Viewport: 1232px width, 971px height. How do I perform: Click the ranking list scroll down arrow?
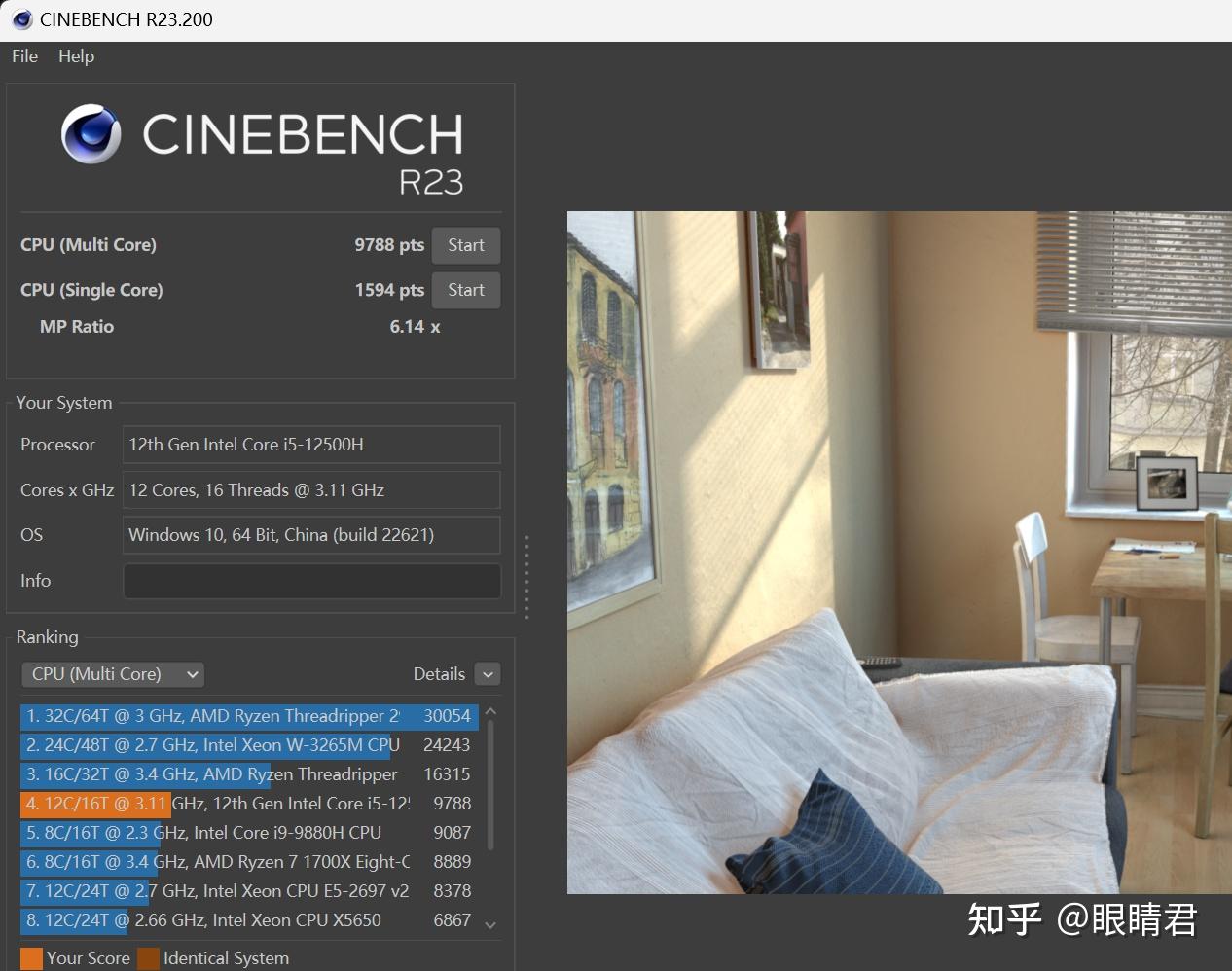pyautogui.click(x=490, y=925)
